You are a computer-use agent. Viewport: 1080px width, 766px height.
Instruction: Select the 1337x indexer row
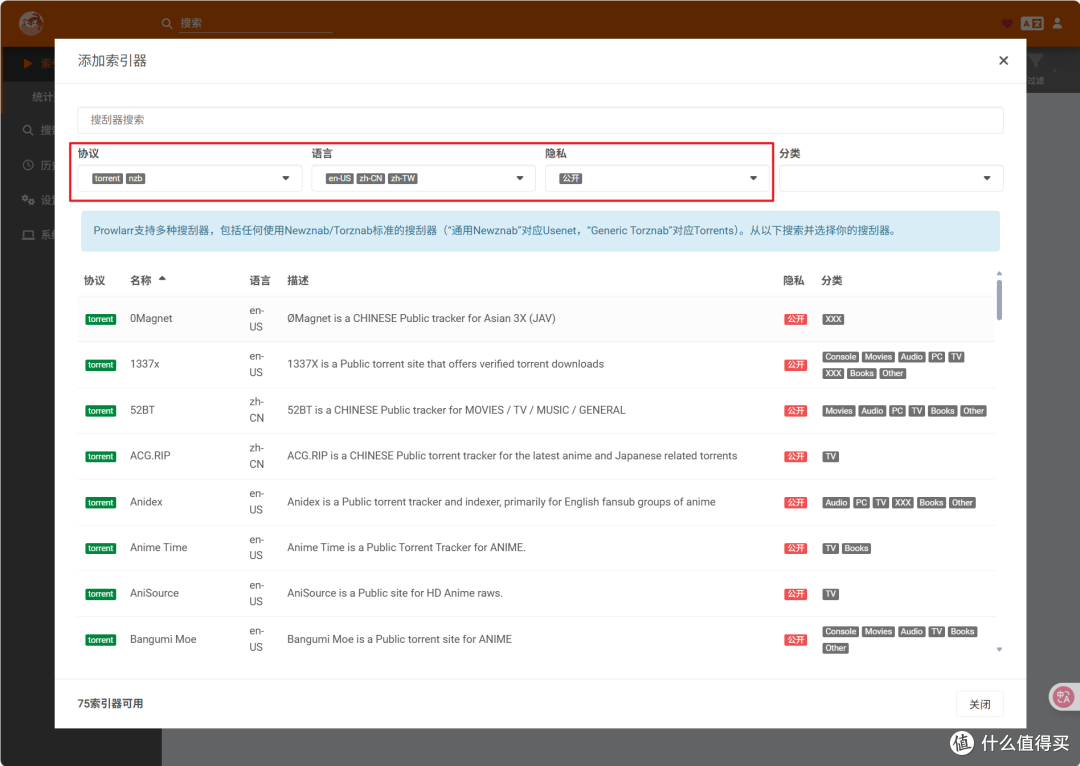tap(536, 364)
